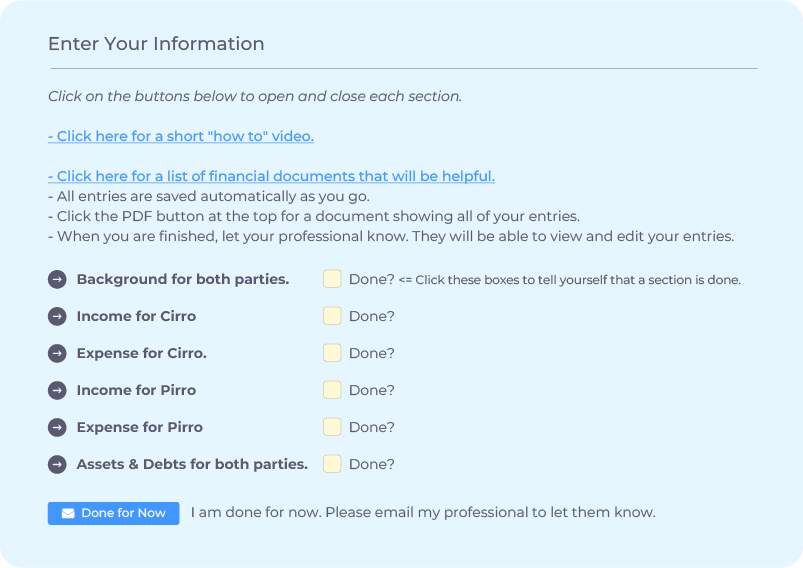This screenshot has height=568, width=803.
Task: Click the arrow icon next to Income for Cirro
Action: point(57,316)
